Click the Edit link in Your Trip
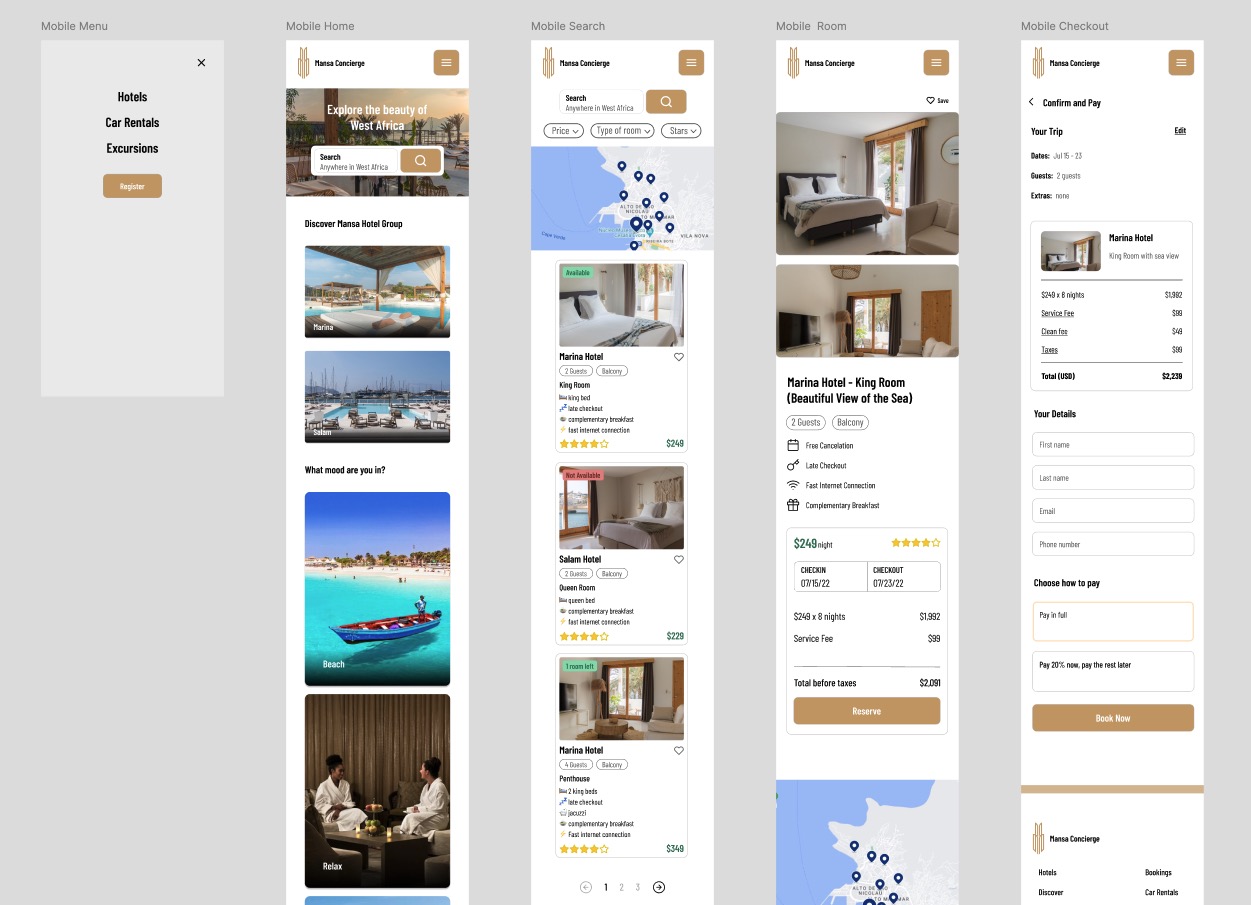The image size is (1251, 905). click(1180, 131)
